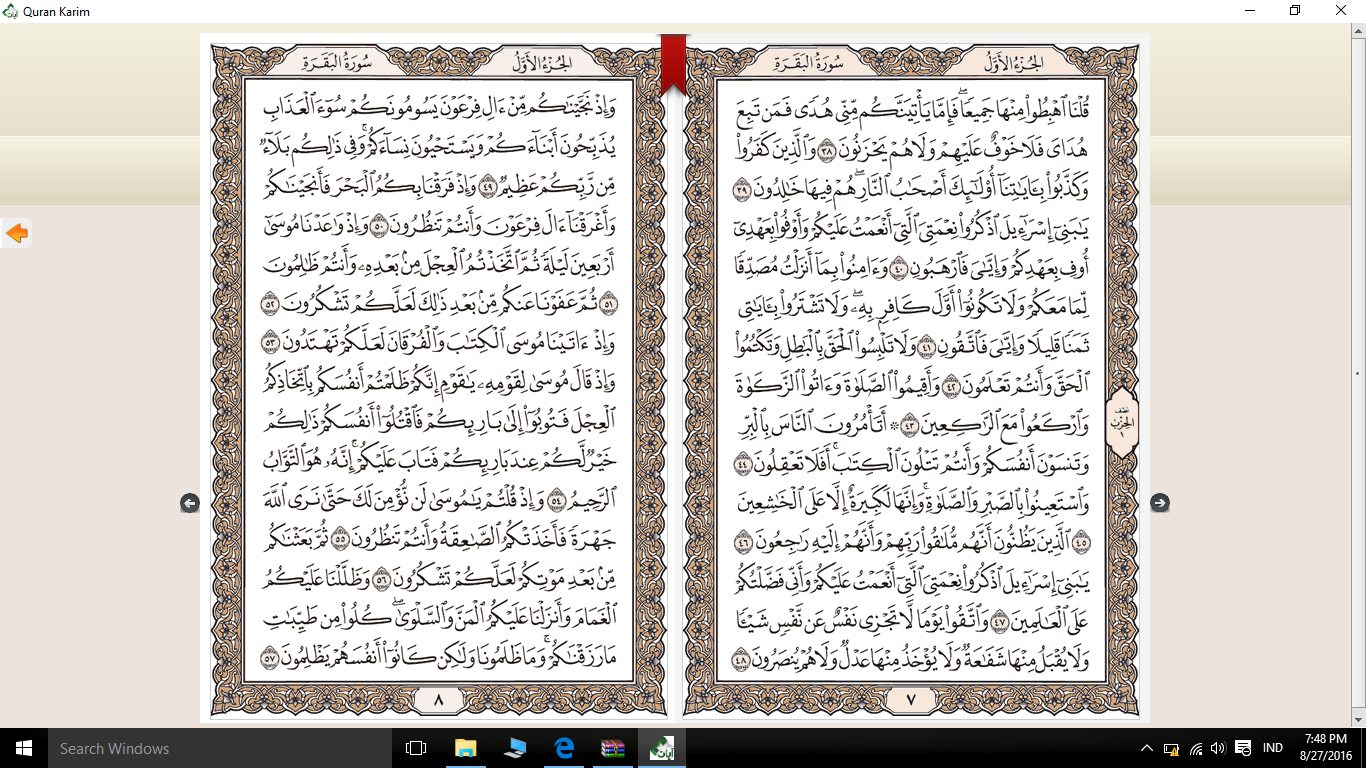Click the computer icon next to File Explorer
Screen dimensions: 1366x768
pyautogui.click(x=514, y=748)
